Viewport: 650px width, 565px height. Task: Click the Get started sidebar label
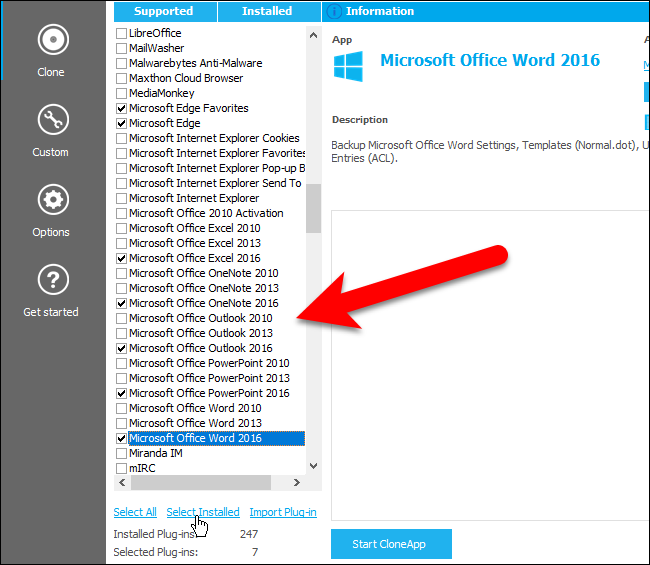(51, 312)
